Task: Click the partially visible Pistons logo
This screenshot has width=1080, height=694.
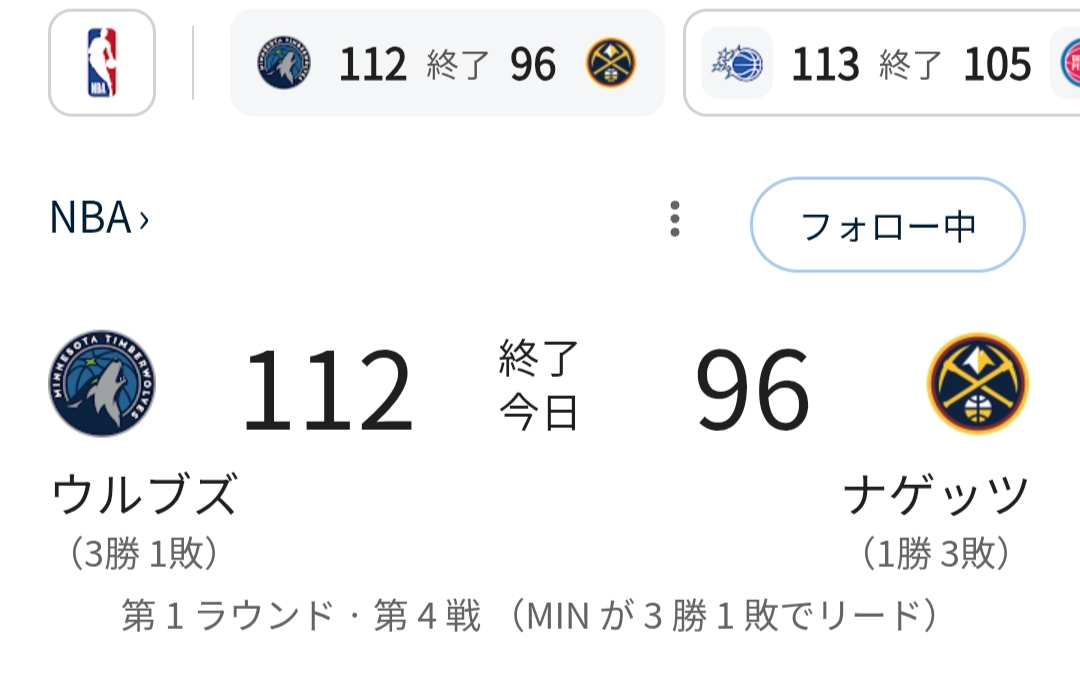Action: [x=1069, y=63]
